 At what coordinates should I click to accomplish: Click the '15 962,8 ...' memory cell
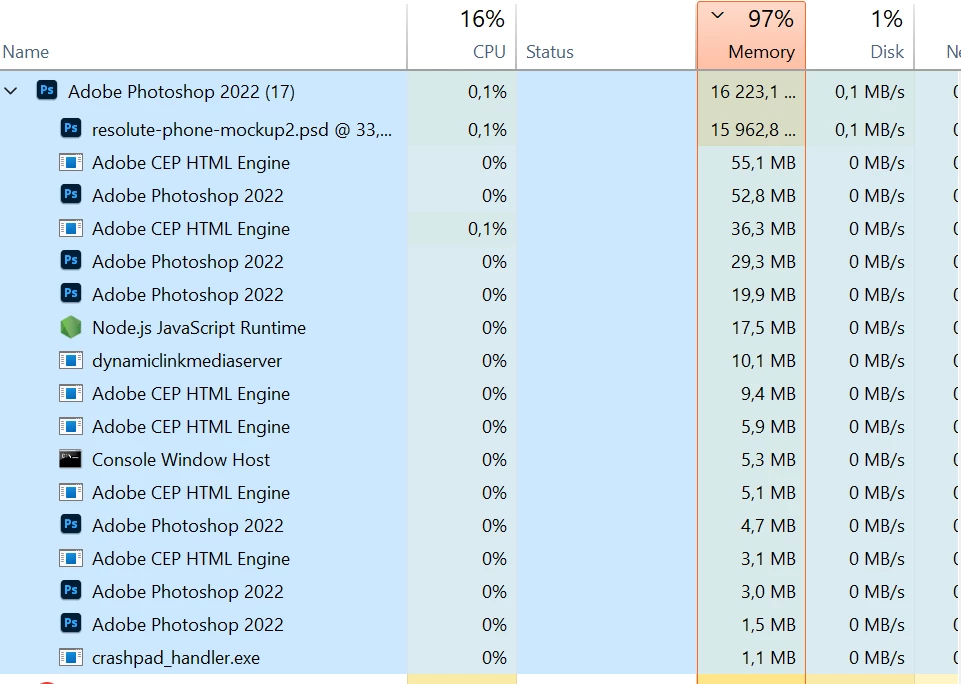753,130
